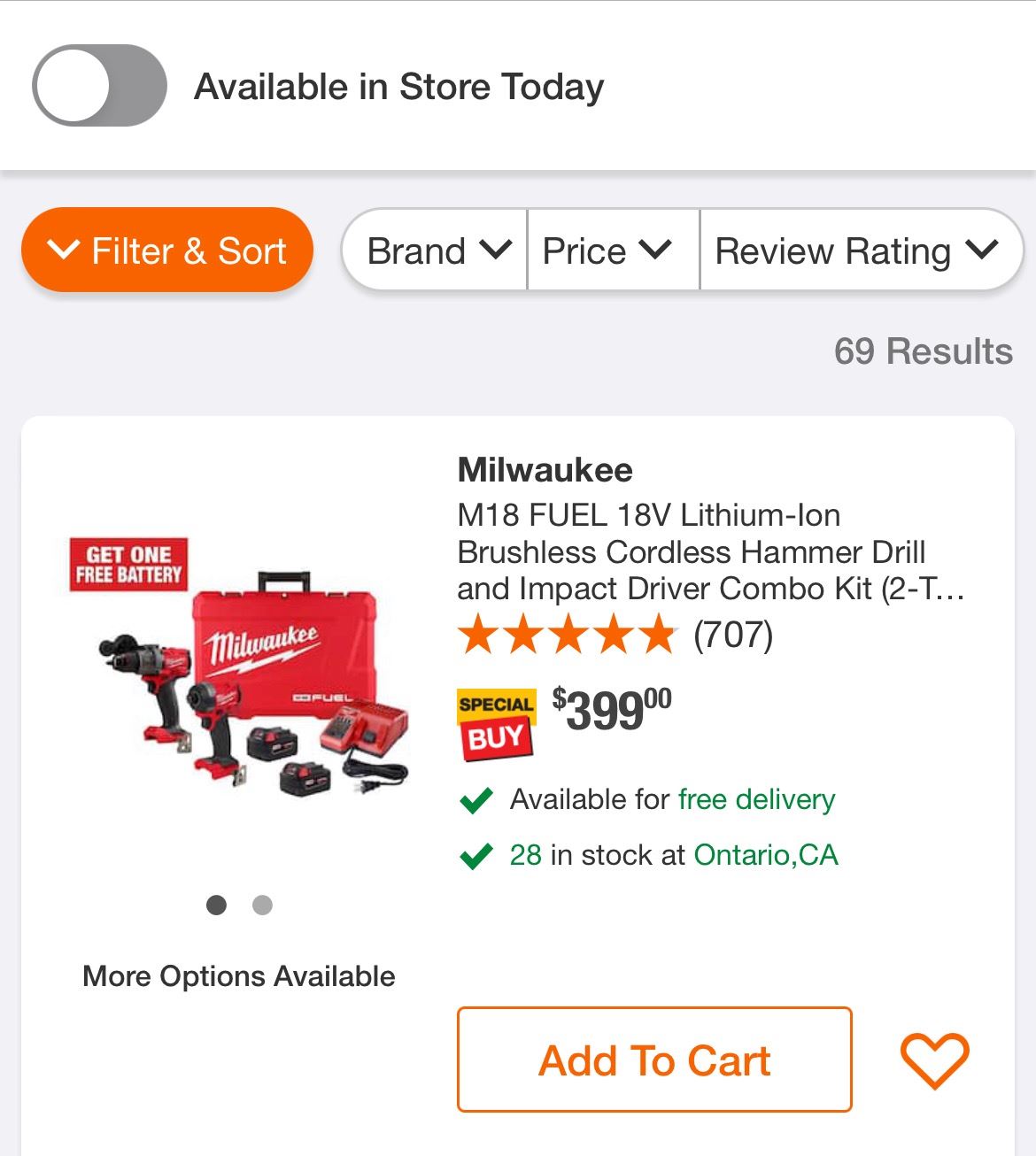Select the first image carousel dot
The image size is (1036, 1156).
coord(216,905)
